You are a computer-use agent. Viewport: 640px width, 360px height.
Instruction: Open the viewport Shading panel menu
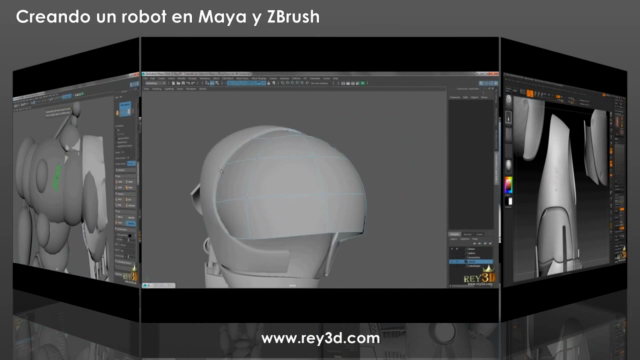157,89
